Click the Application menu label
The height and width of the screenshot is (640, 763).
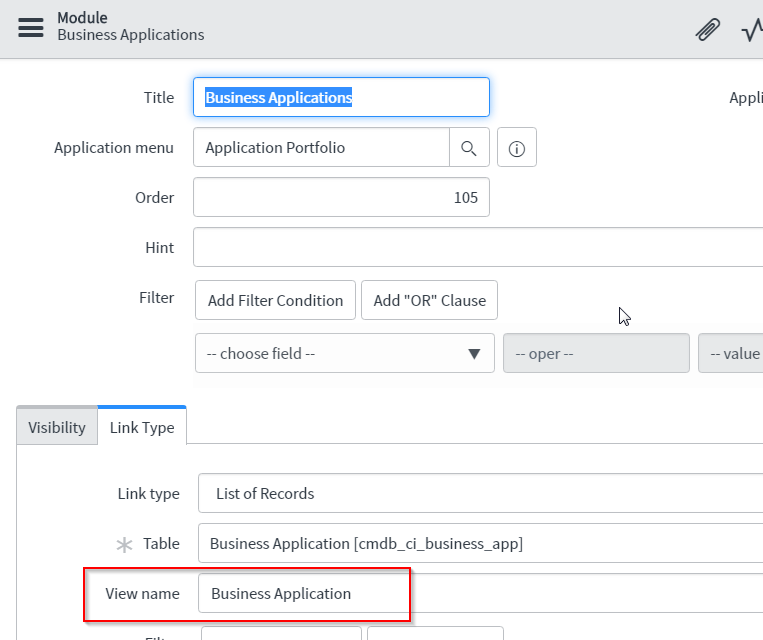114,147
